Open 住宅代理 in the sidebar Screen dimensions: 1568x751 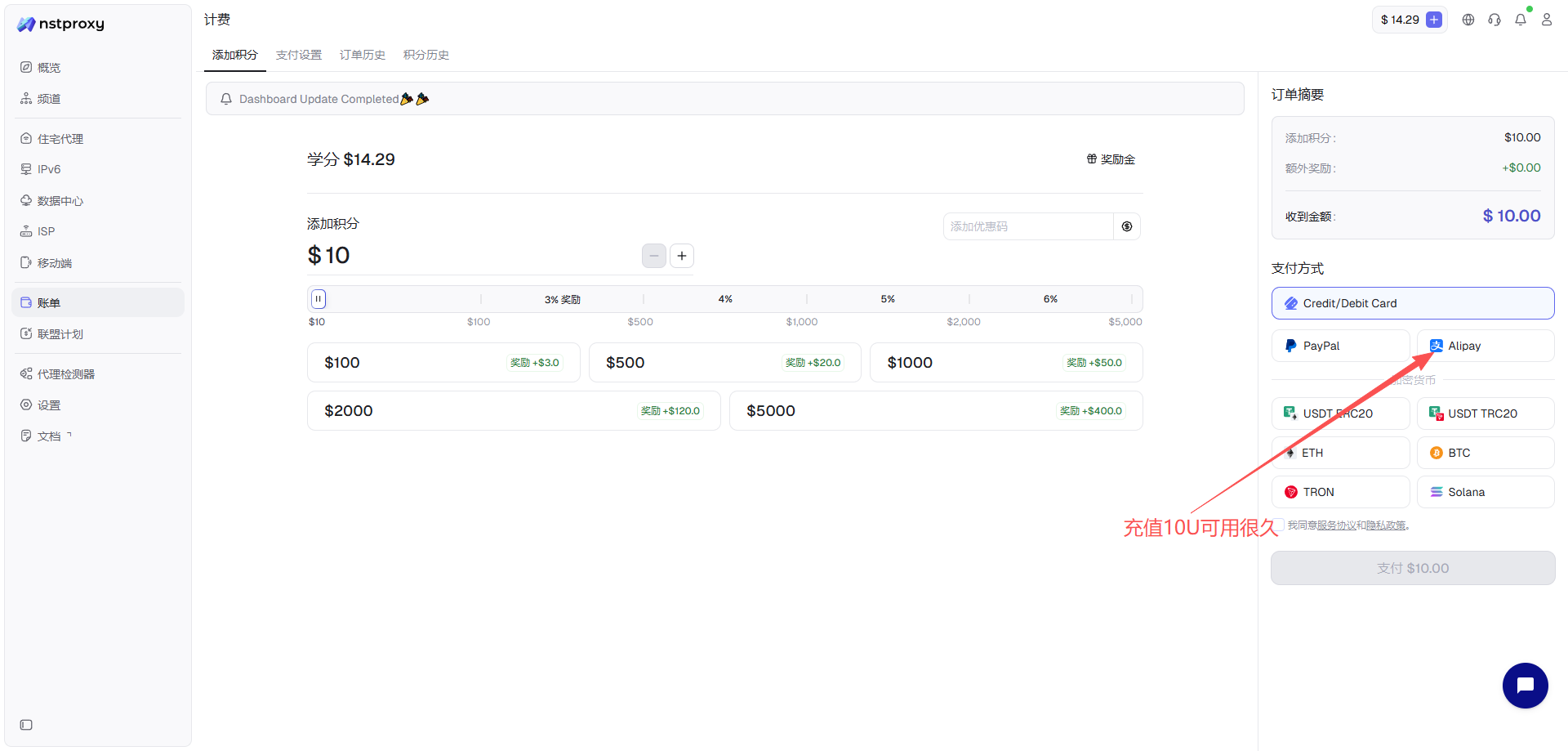[x=60, y=139]
